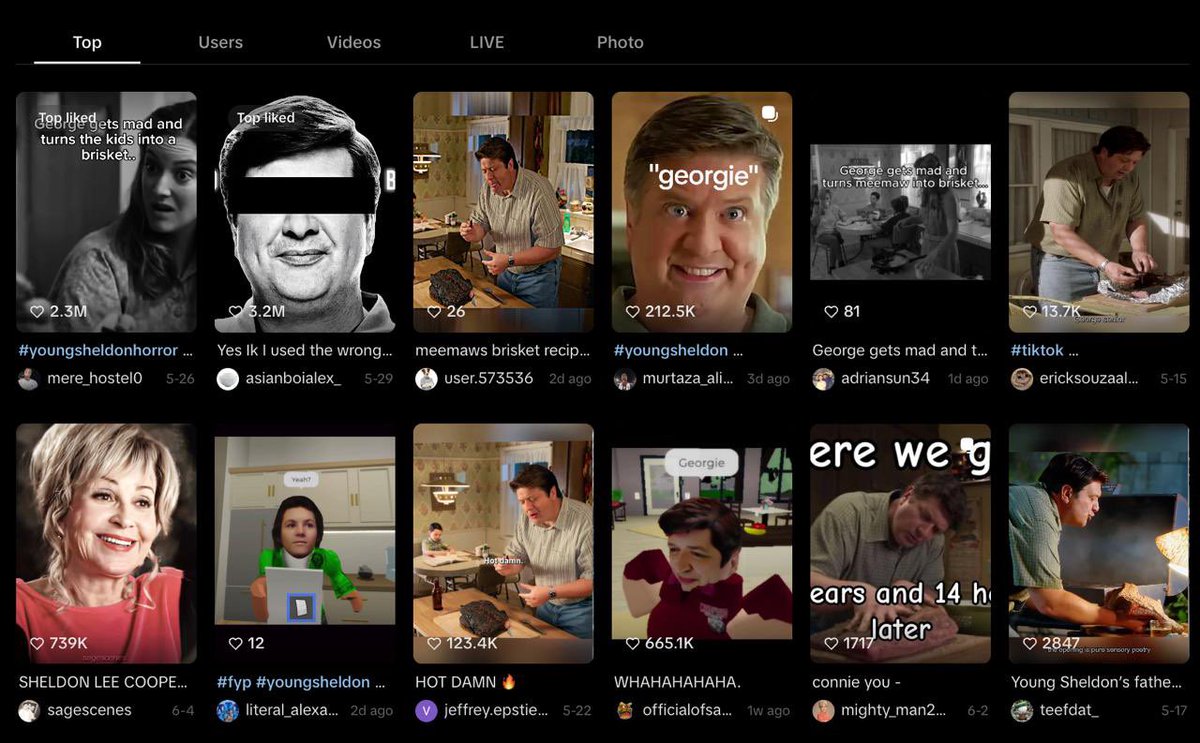Open jeffrey.epstie profile avatar with letter V
Viewport: 1200px width, 743px height.
426,711
